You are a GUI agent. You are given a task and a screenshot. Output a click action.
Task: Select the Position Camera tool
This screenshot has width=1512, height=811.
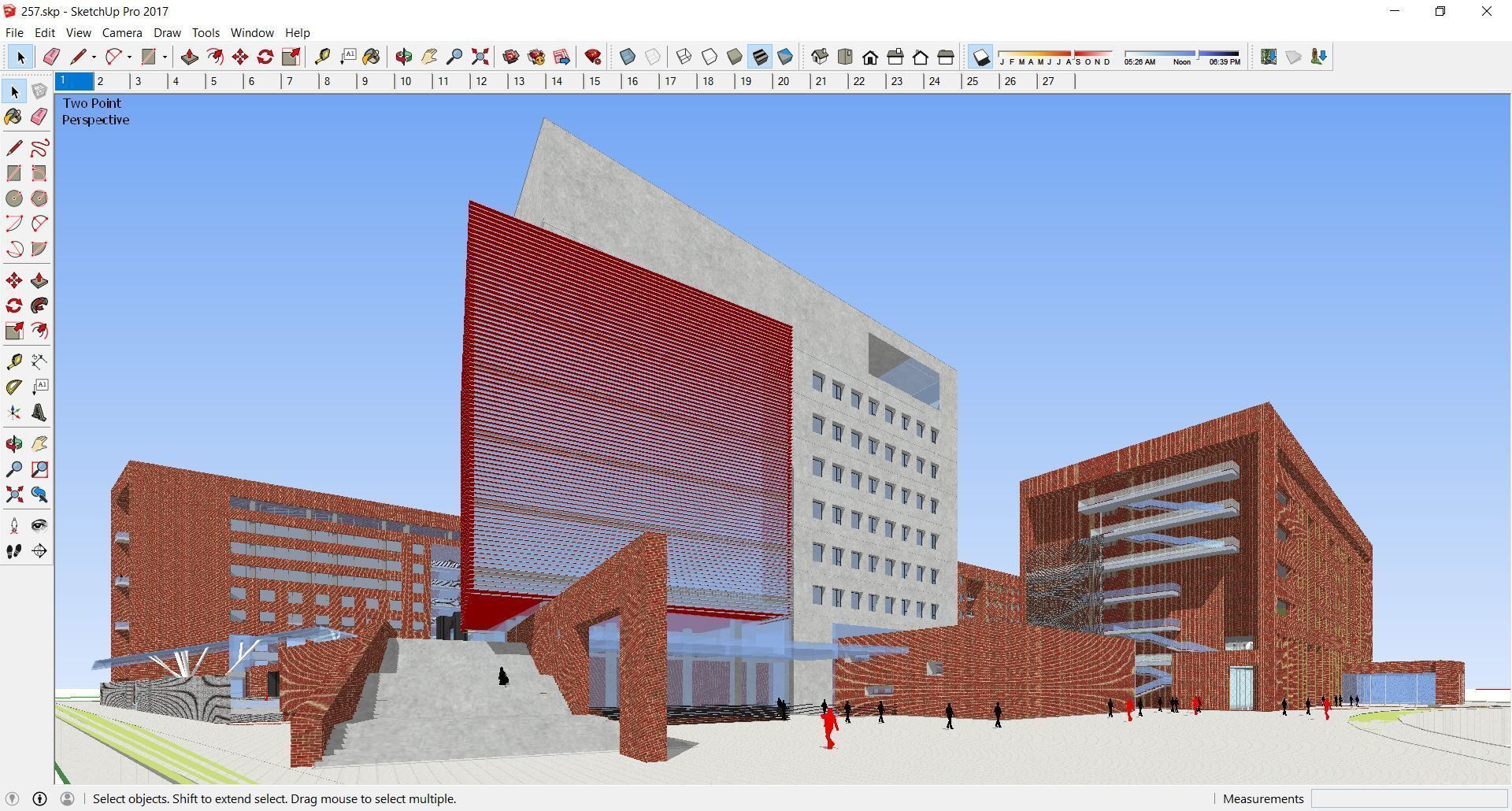click(14, 526)
